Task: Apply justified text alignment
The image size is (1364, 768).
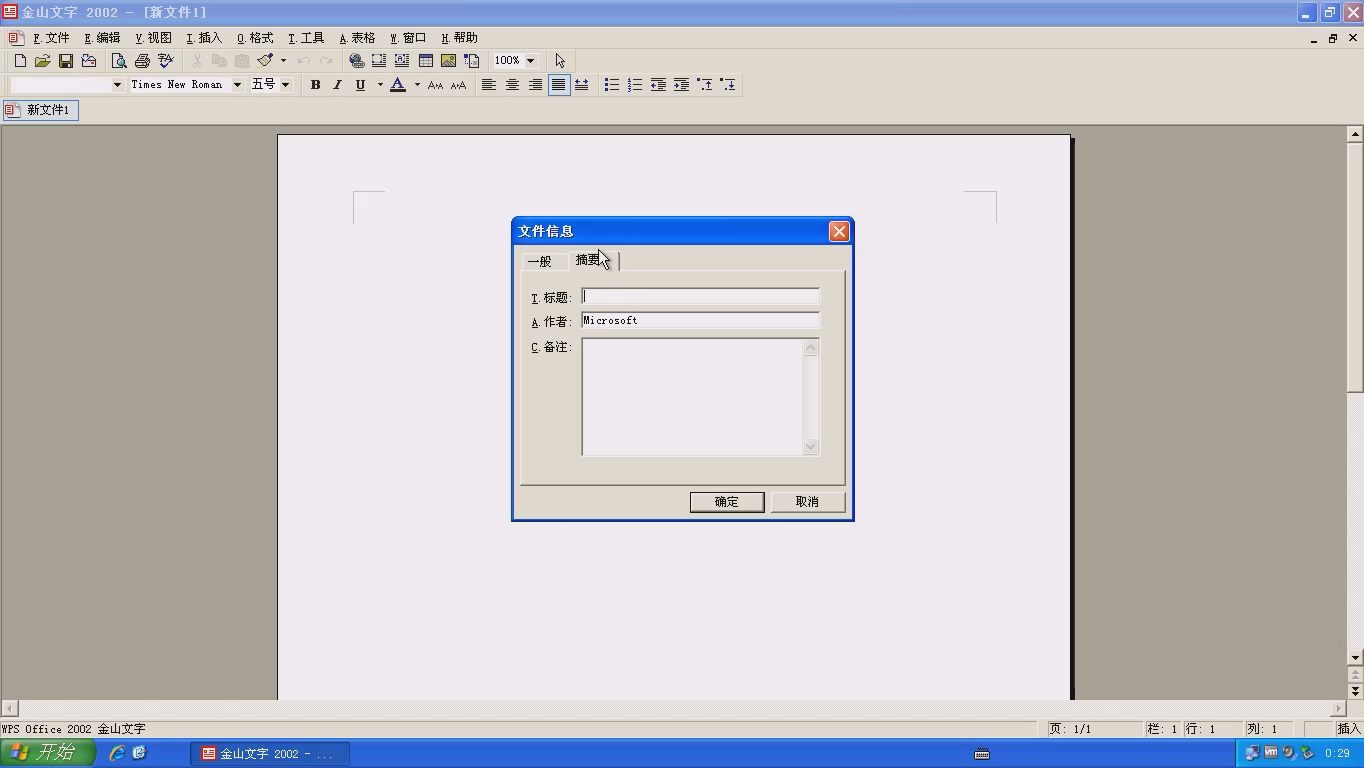Action: [x=558, y=85]
